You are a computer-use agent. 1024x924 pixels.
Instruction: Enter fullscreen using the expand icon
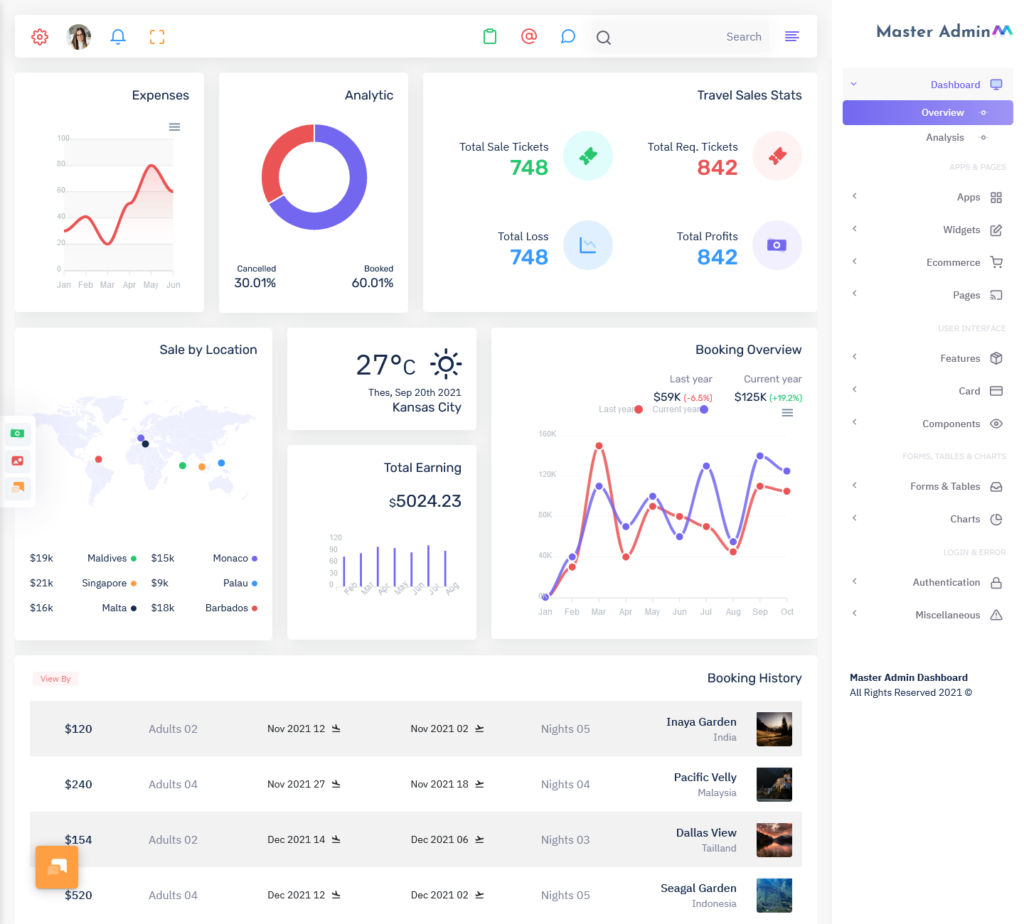[x=156, y=36]
